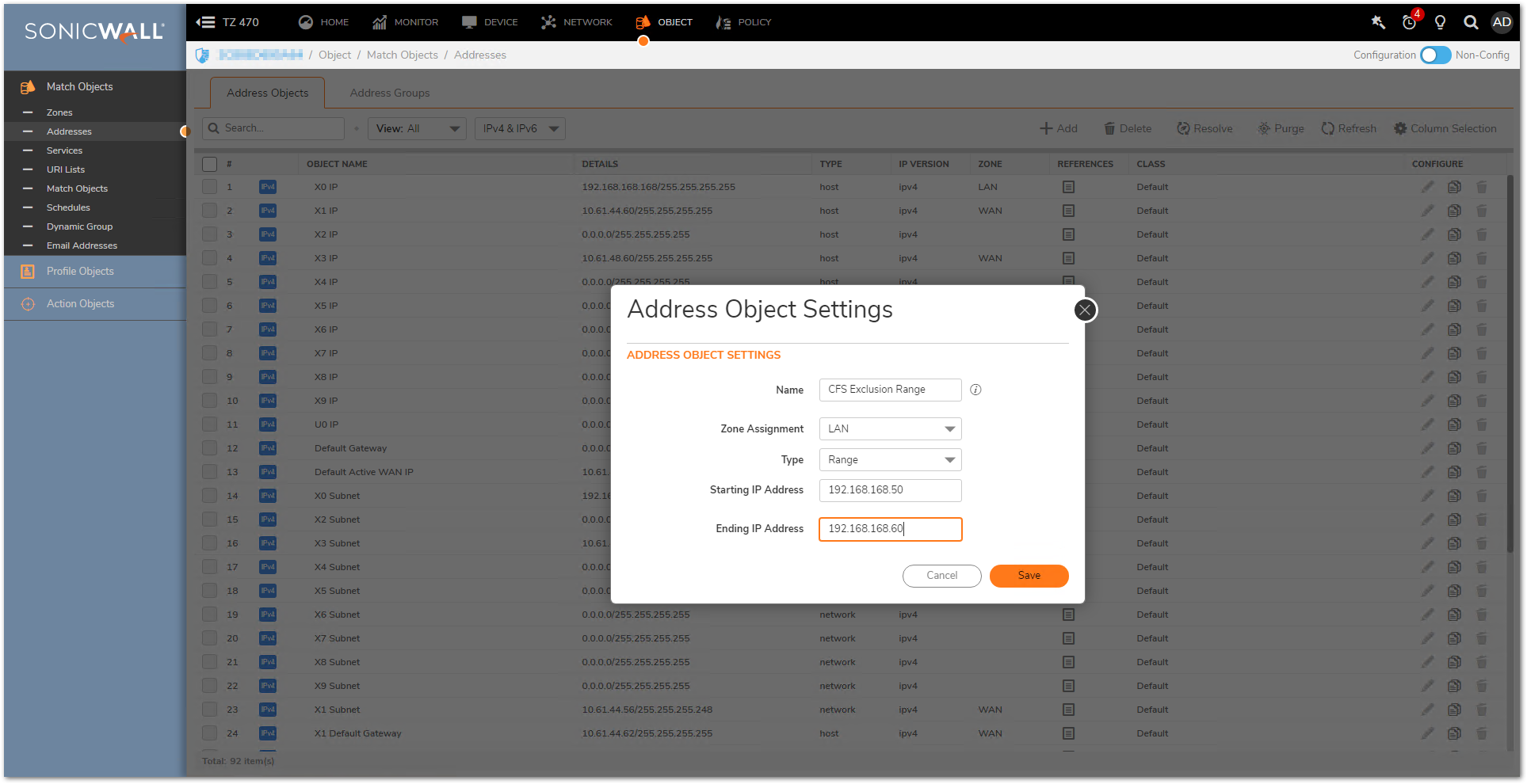This screenshot has width=1527, height=784.
Task: View references for X8 Subnet
Action: (x=1068, y=662)
